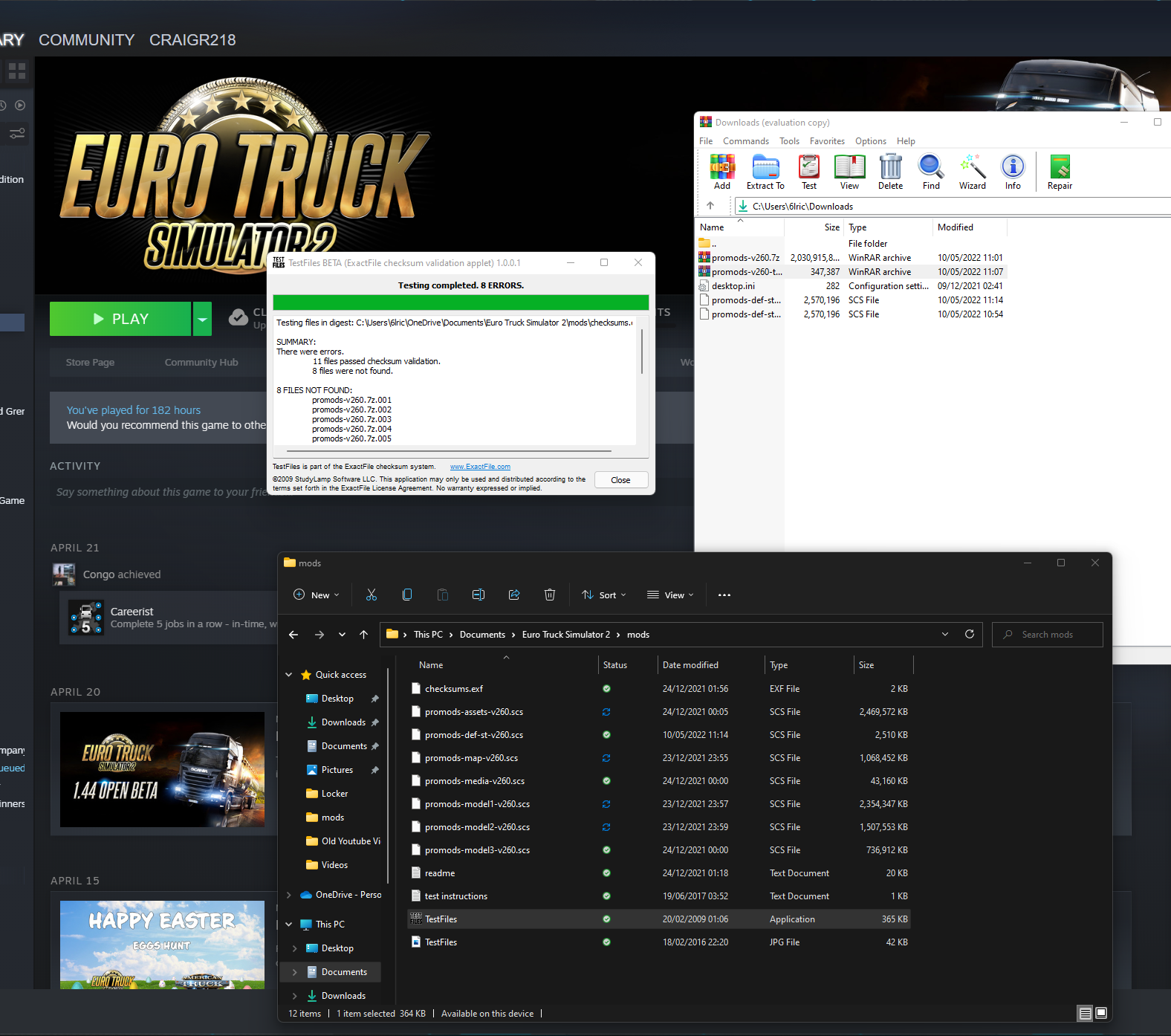Image resolution: width=1171 pixels, height=1036 pixels.
Task: Open Old Youtube Vi folder in sidebar
Action: (343, 841)
